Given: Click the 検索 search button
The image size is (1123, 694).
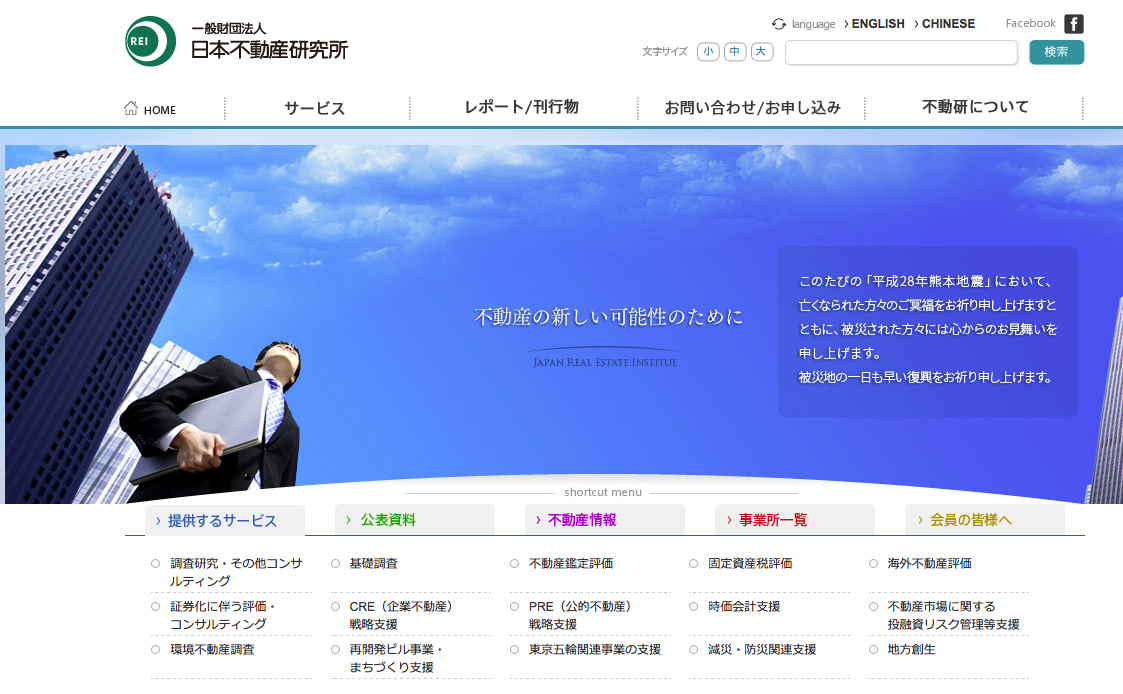Looking at the screenshot, I should point(1056,51).
